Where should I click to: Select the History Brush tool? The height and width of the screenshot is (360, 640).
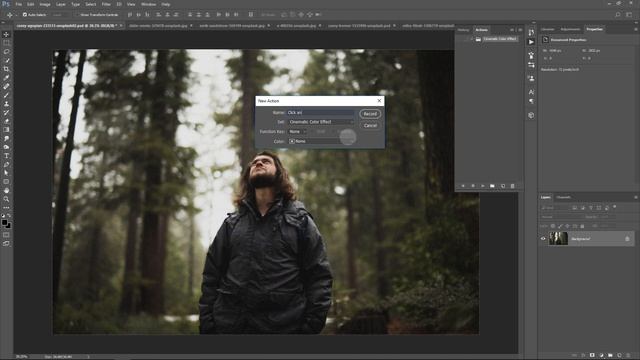pos(6,113)
